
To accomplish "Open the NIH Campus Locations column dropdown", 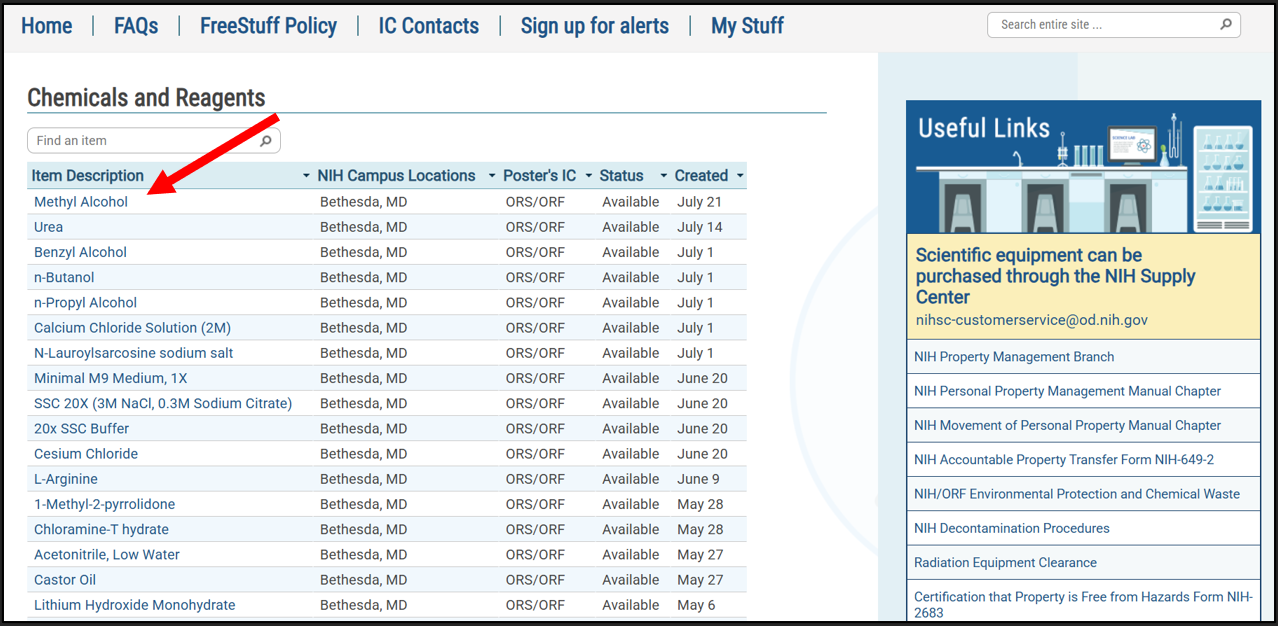I will [x=492, y=176].
